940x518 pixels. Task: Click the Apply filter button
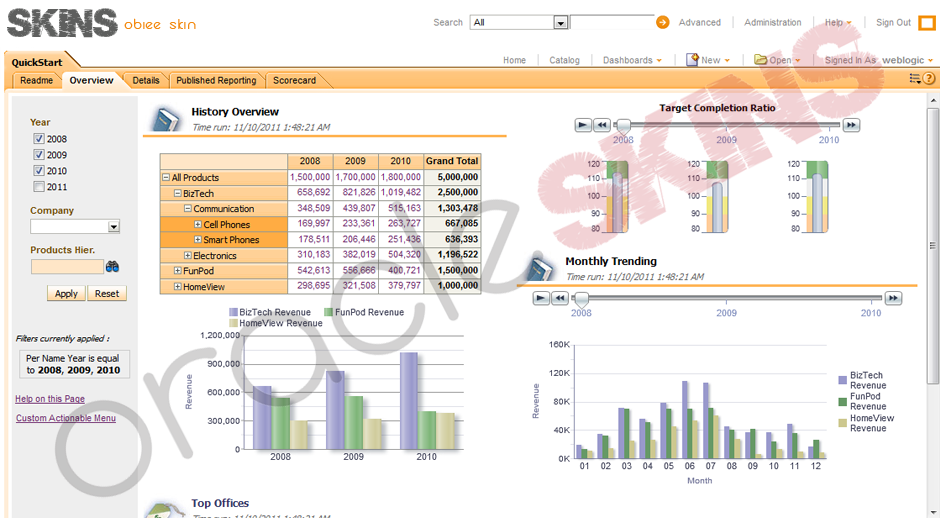point(66,294)
